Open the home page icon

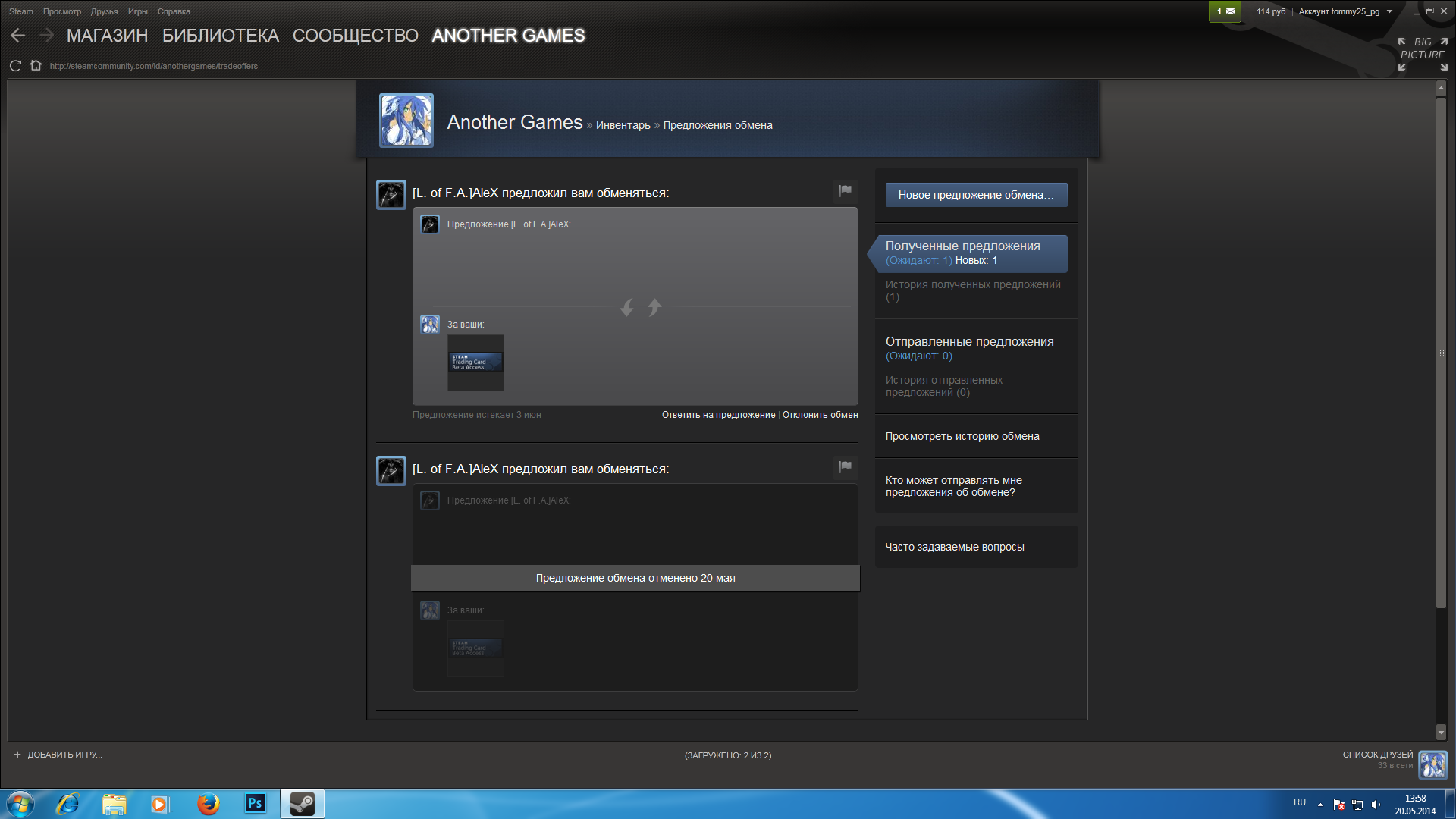36,66
